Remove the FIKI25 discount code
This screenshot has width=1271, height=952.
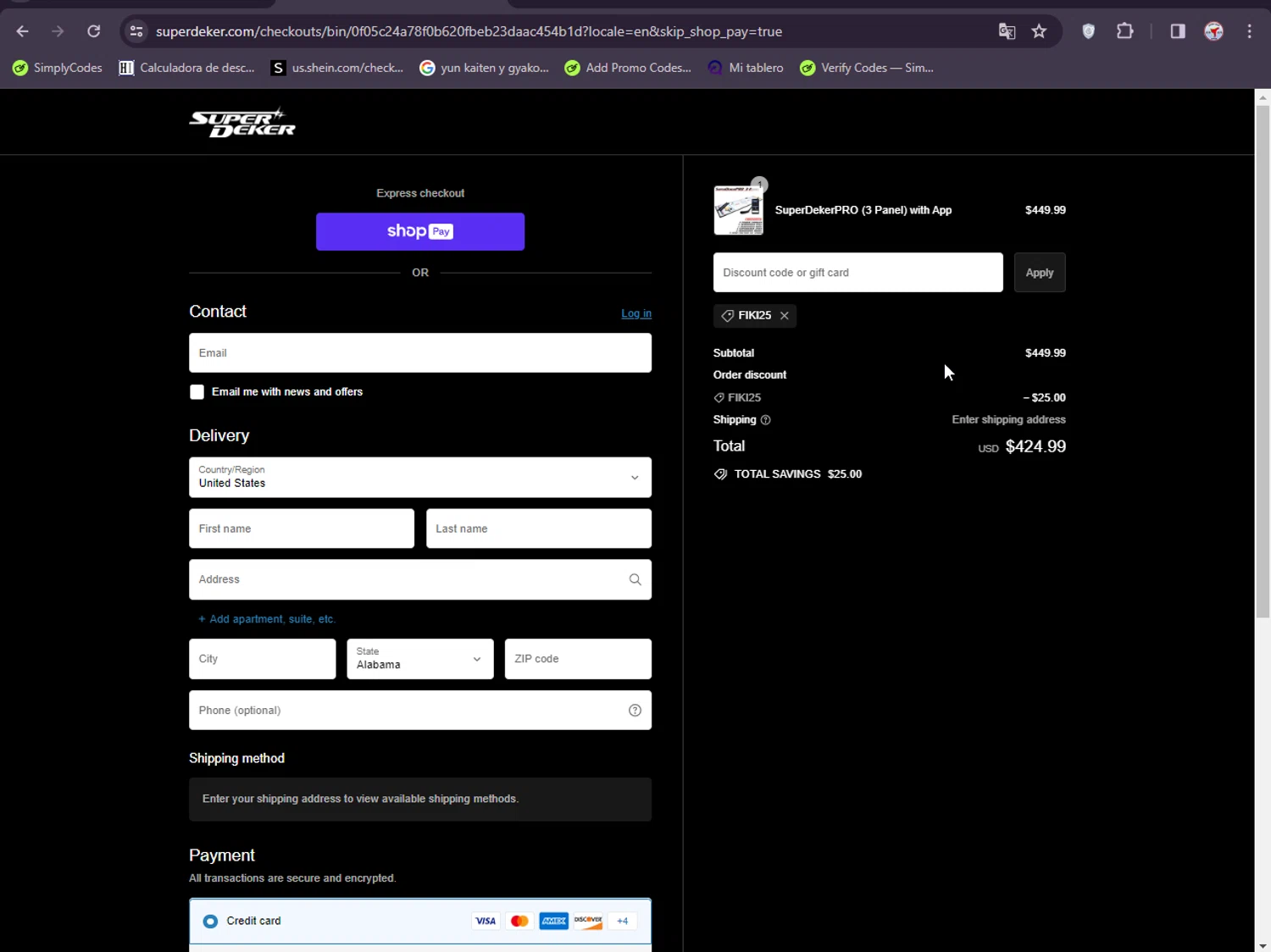(785, 316)
